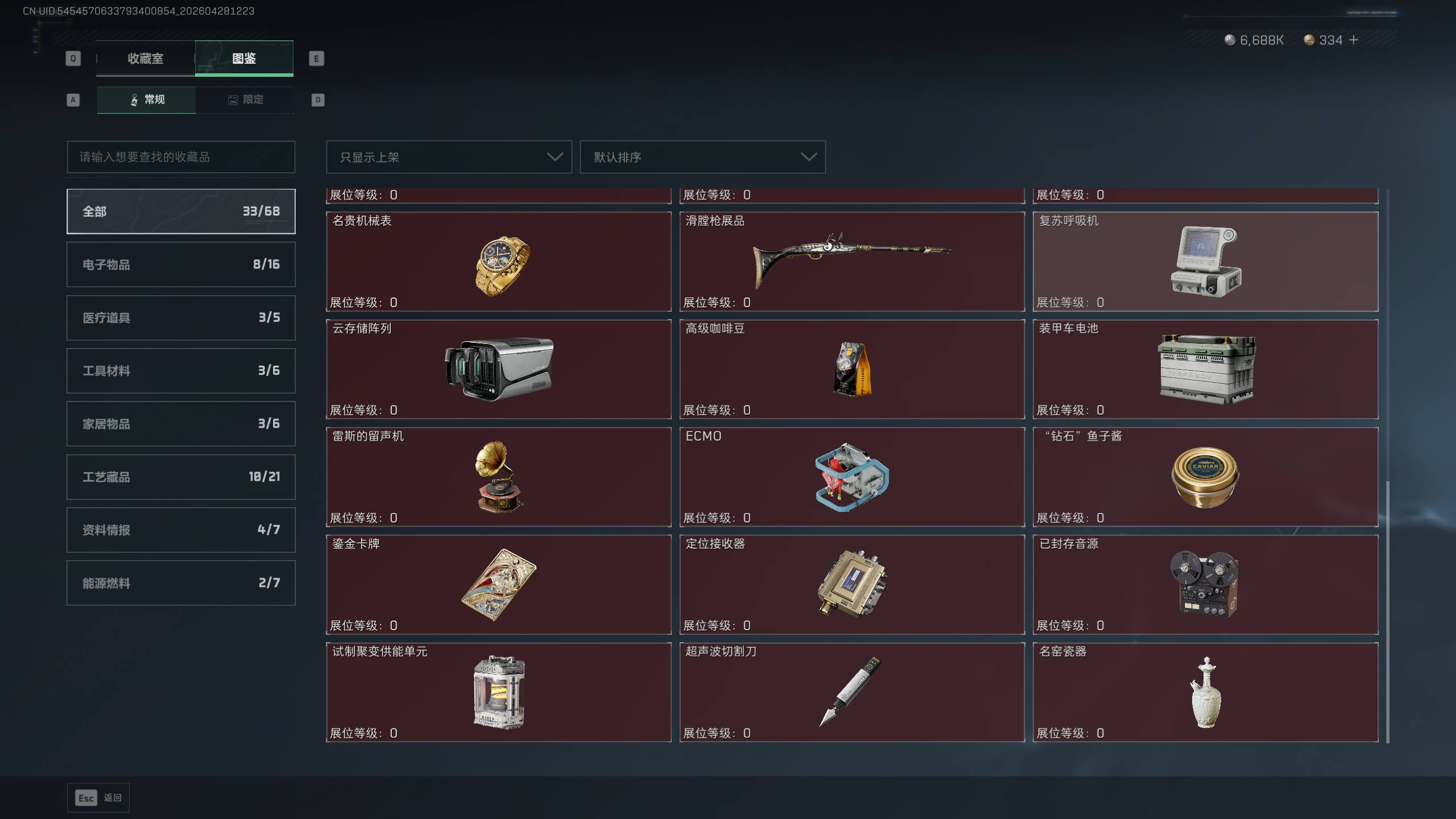Open the 收藏室 tab

pyautogui.click(x=145, y=58)
